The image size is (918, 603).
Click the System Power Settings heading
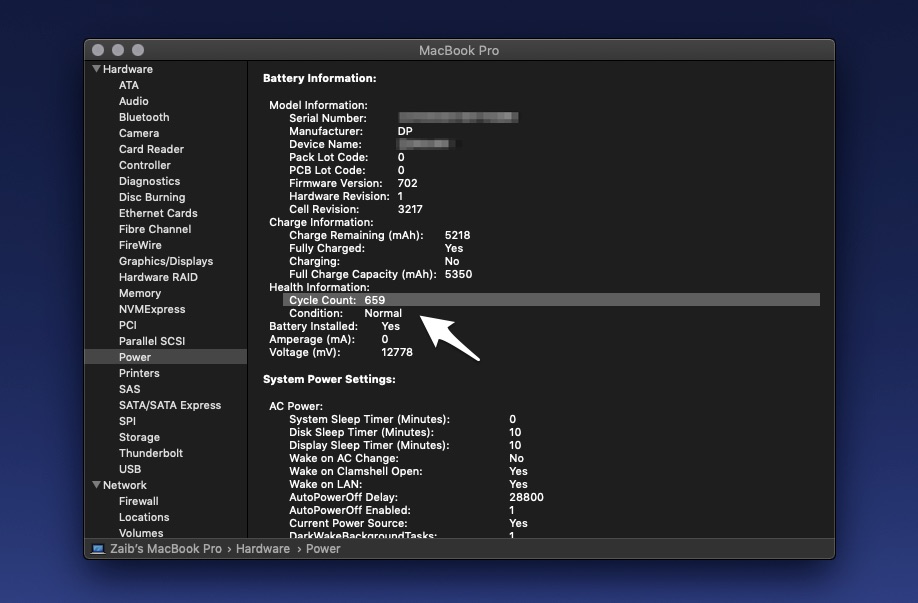329,379
